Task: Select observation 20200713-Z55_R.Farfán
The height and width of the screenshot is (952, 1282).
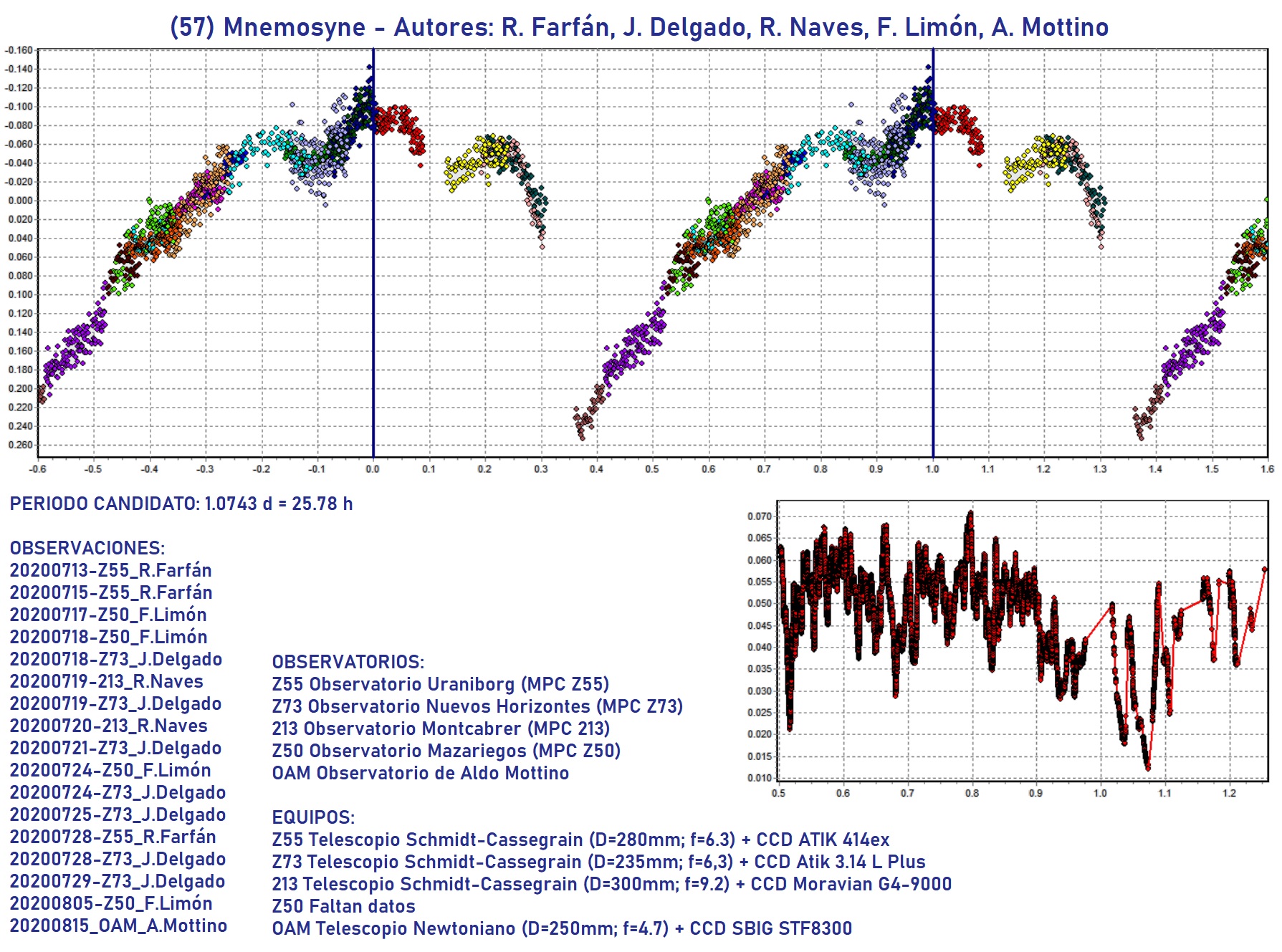Action: pyautogui.click(x=110, y=570)
